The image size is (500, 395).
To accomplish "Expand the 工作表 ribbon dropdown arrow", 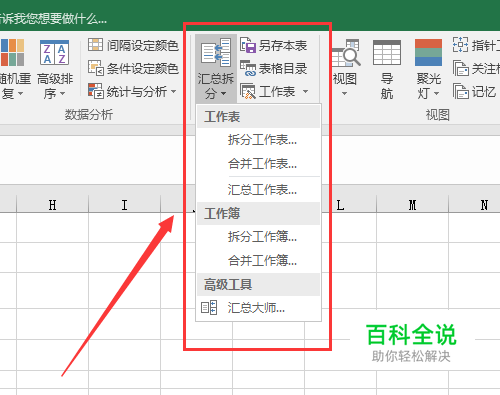I will [x=305, y=91].
